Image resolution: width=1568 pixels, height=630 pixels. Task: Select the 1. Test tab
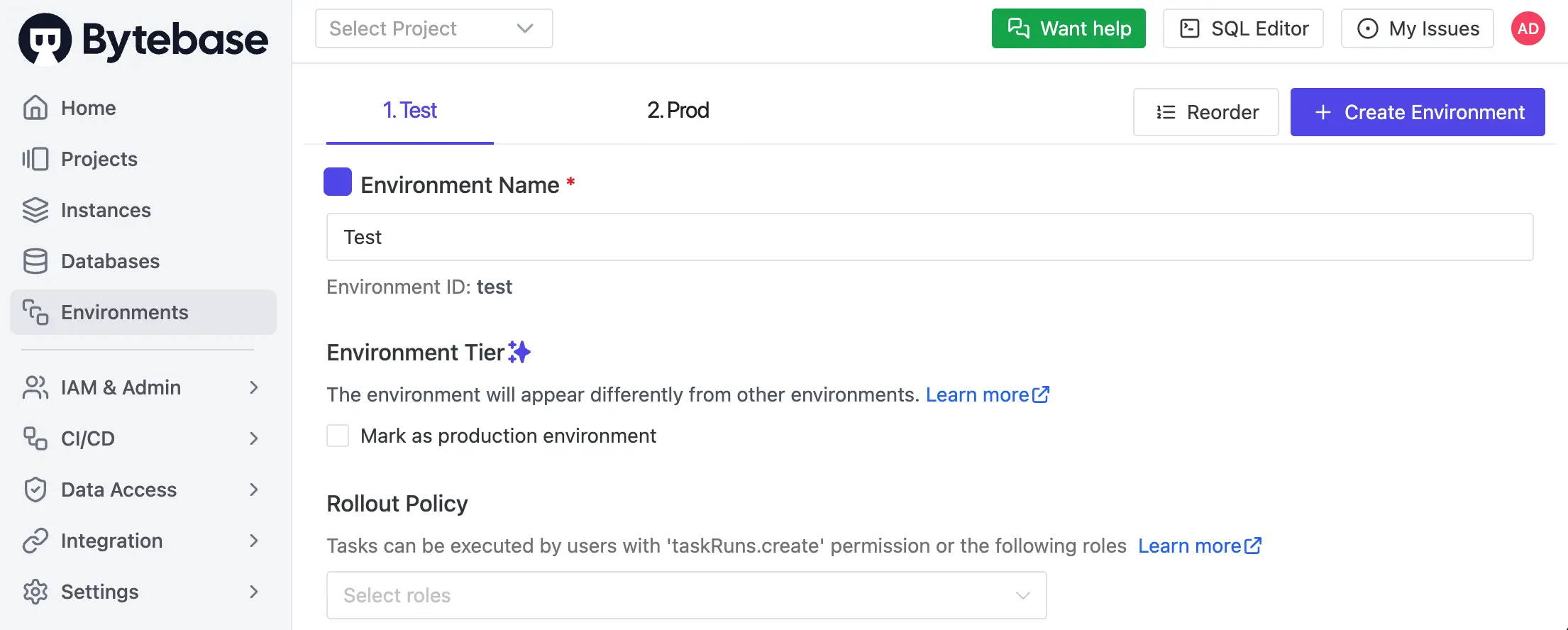point(410,110)
